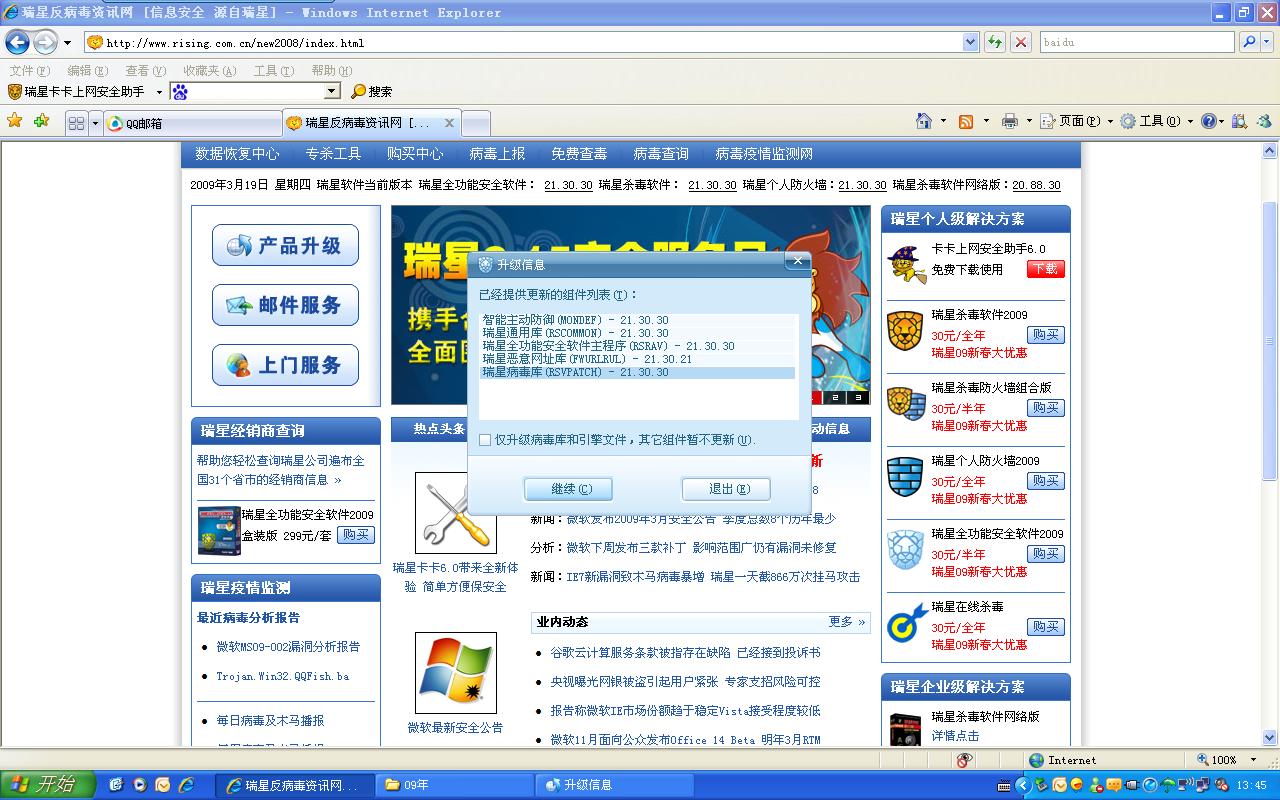Click the 上门服务 on-site service button
This screenshot has height=800, width=1280.
coord(285,365)
